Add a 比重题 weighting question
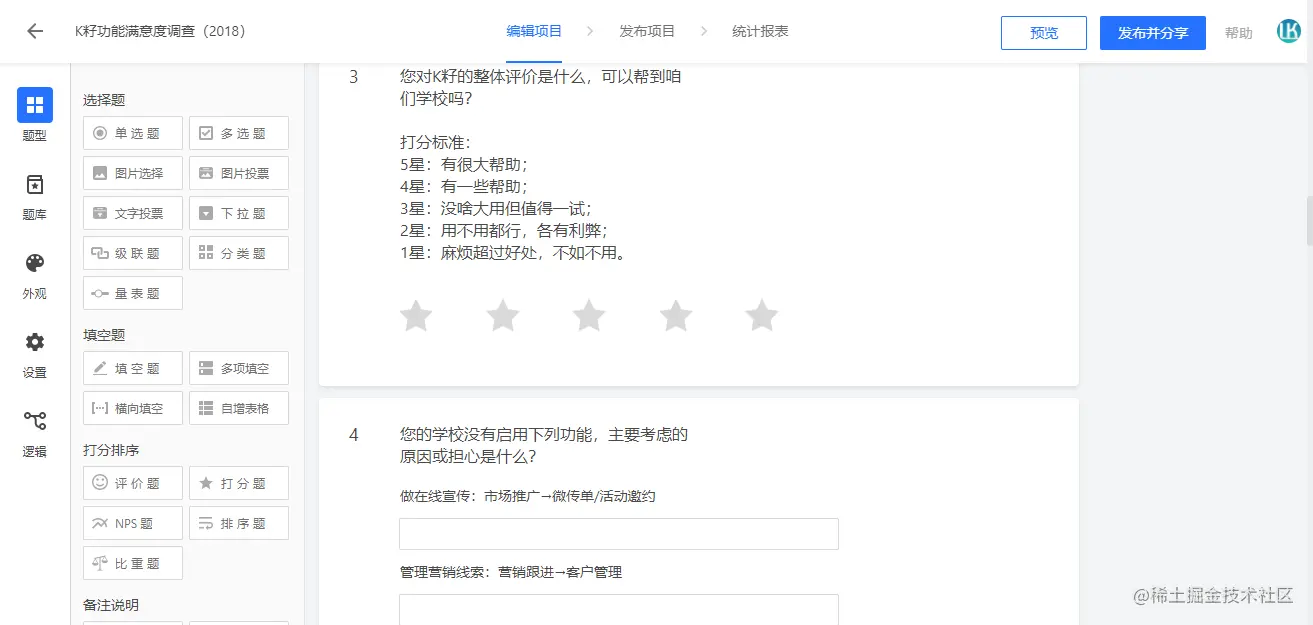Image resolution: width=1313 pixels, height=625 pixels. [x=133, y=563]
